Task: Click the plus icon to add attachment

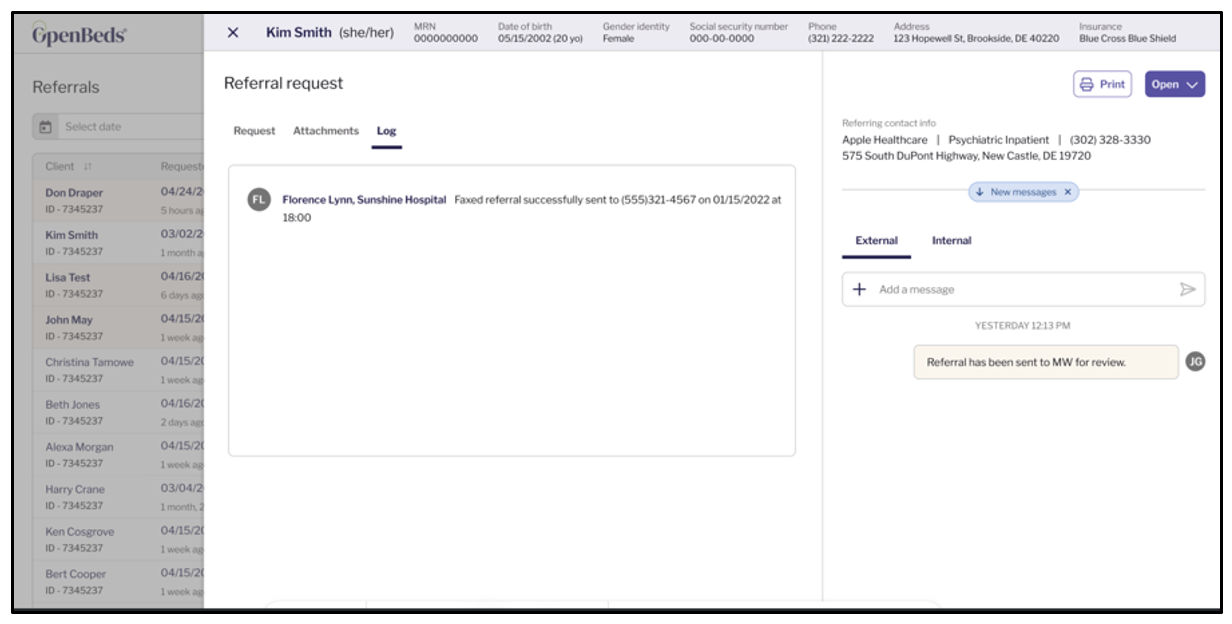Action: (859, 289)
